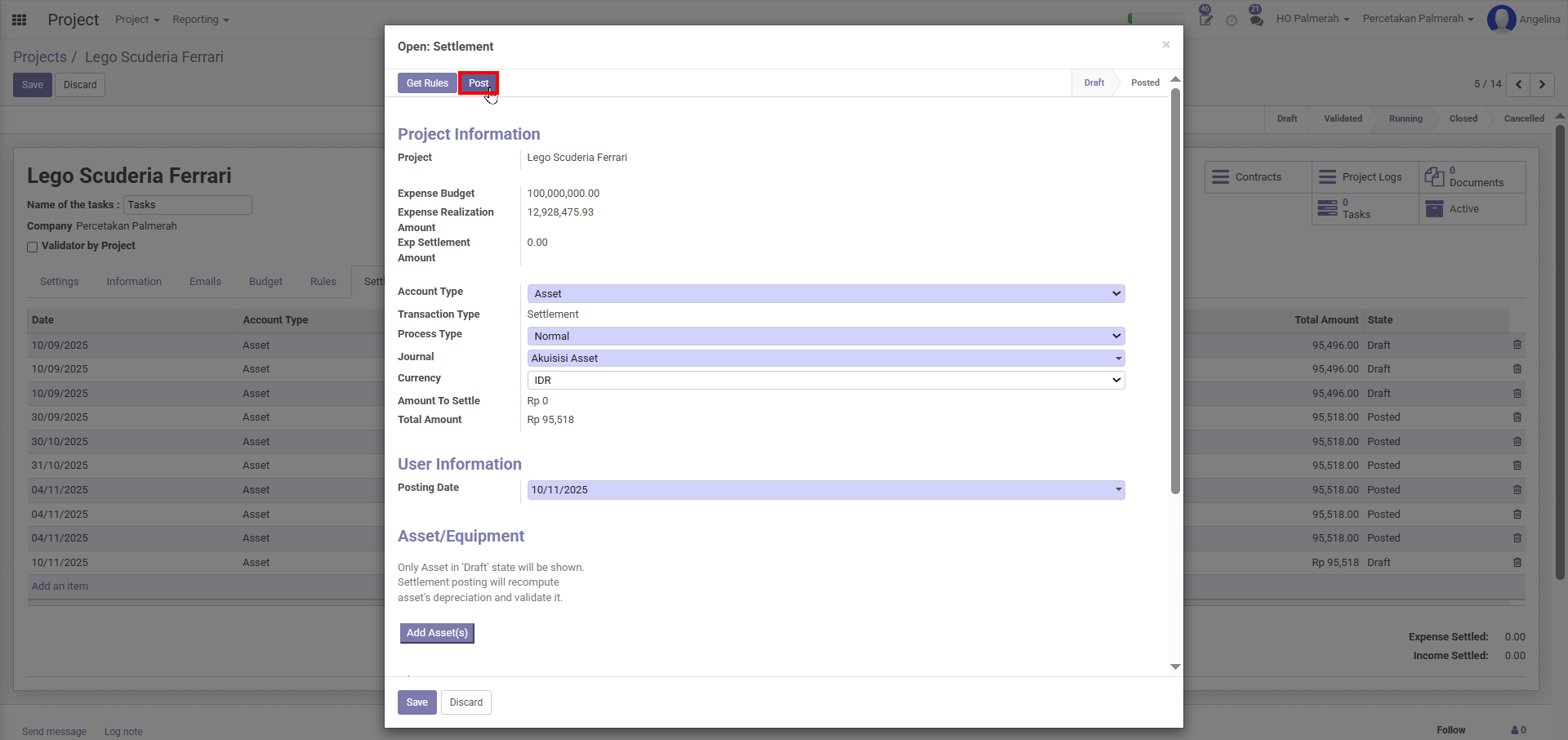1568x740 pixels.
Task: Open the Reporting menu
Action: coord(200,20)
